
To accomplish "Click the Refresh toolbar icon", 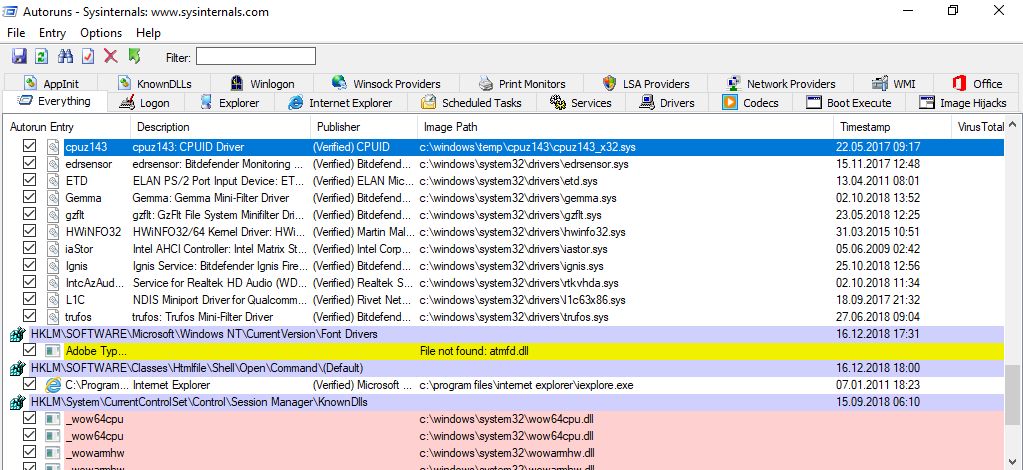I will click(x=42, y=56).
